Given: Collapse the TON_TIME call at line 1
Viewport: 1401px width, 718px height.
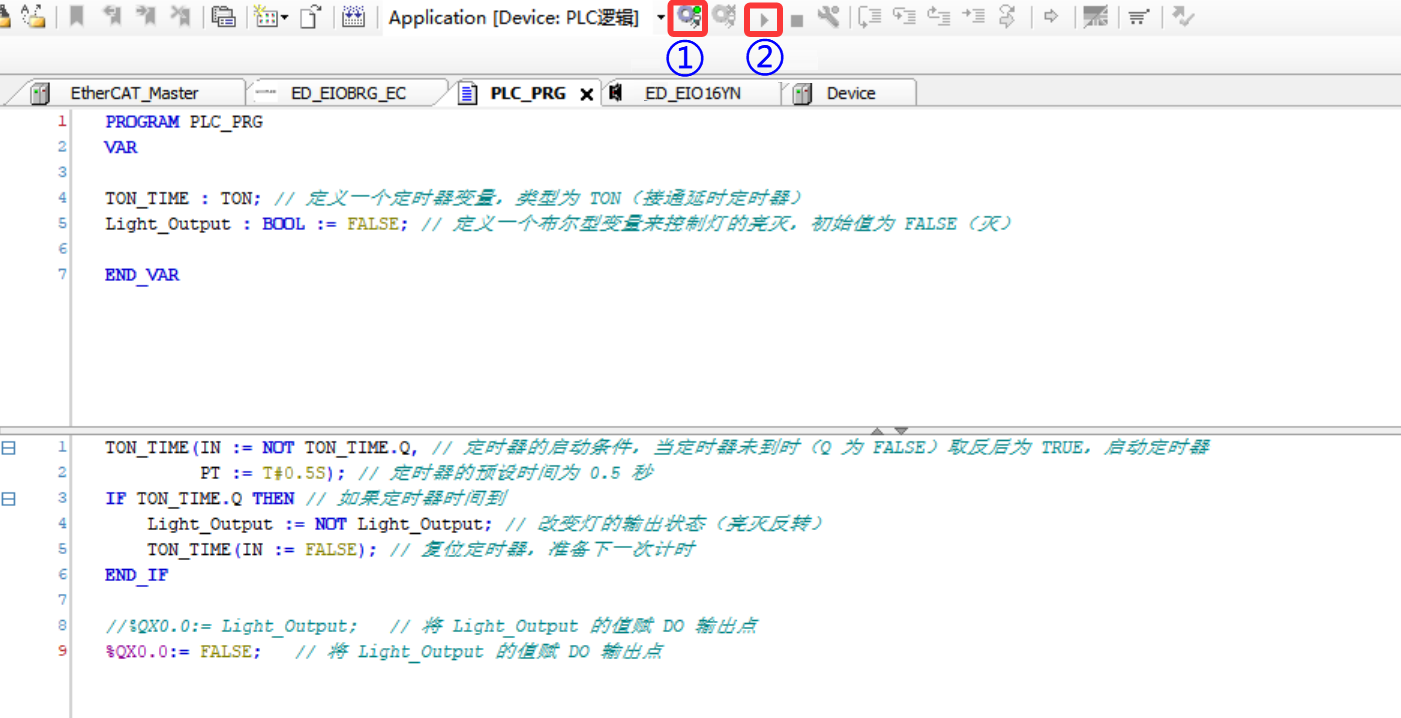Looking at the screenshot, I should coord(9,448).
